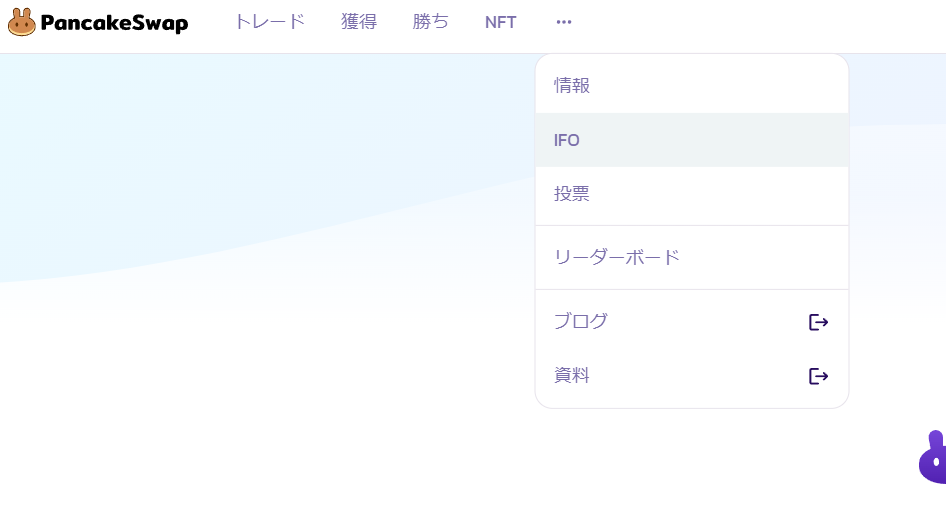Go to the NFT section

(501, 22)
